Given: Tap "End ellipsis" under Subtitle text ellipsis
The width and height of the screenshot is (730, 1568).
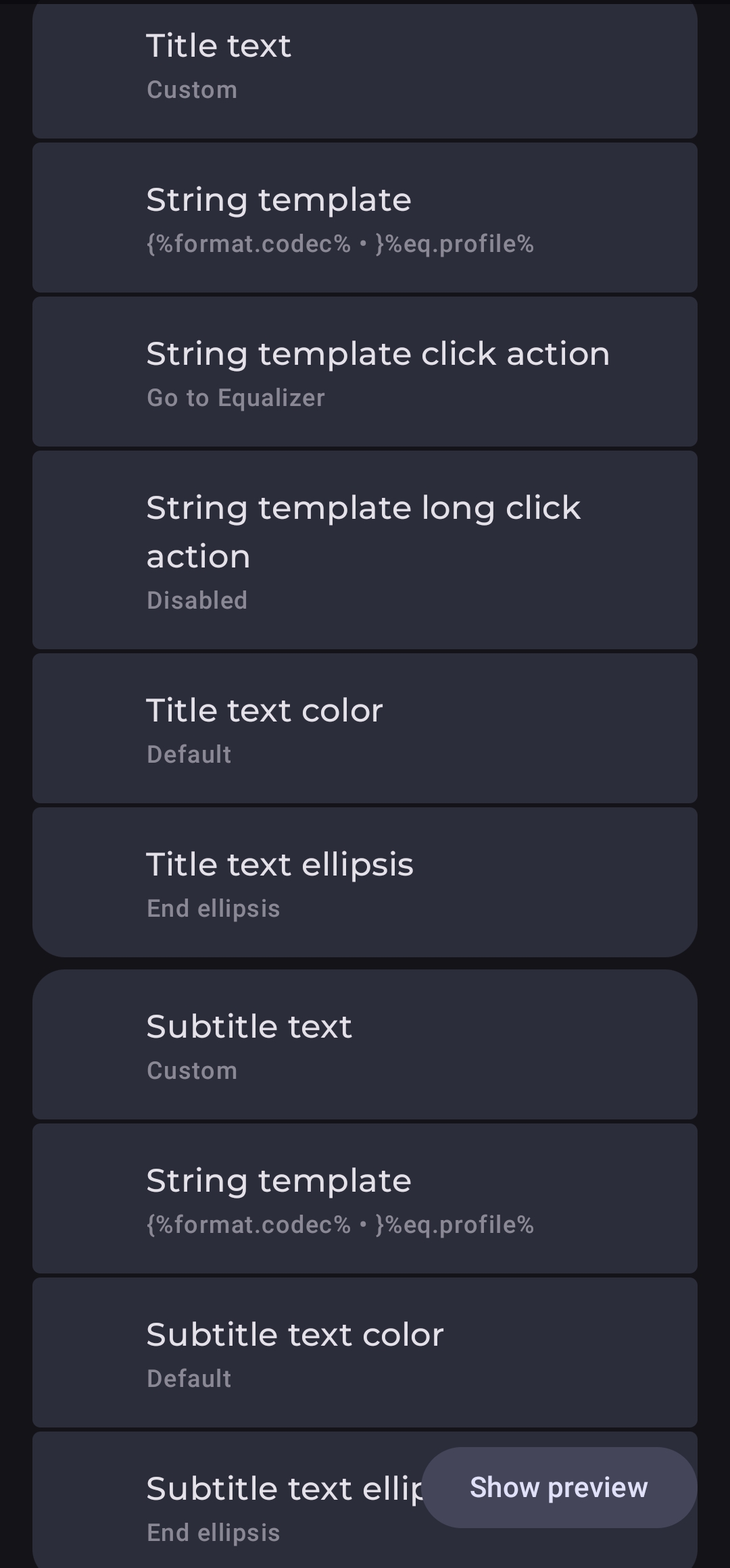Looking at the screenshot, I should (x=214, y=1533).
